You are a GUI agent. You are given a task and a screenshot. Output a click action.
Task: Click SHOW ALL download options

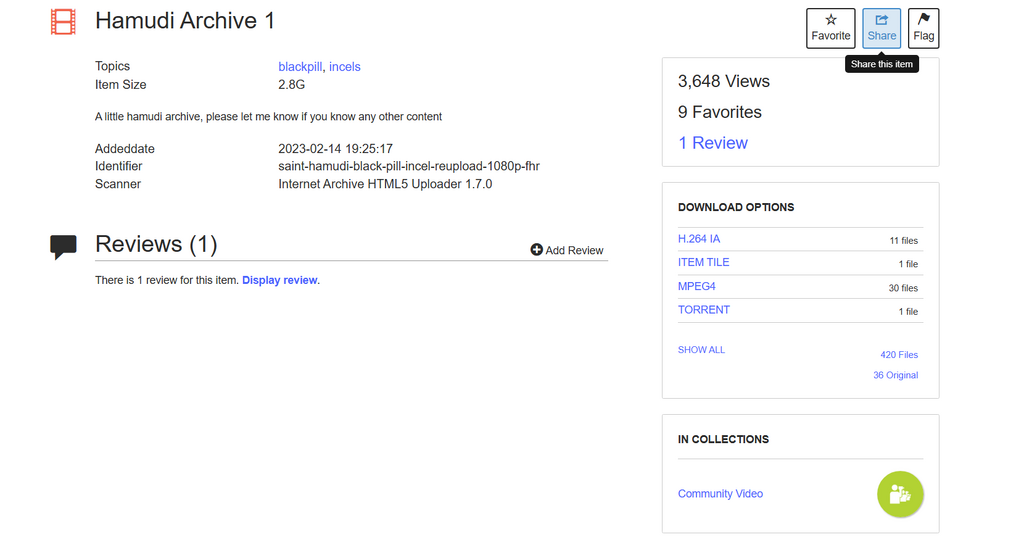pyautogui.click(x=701, y=350)
